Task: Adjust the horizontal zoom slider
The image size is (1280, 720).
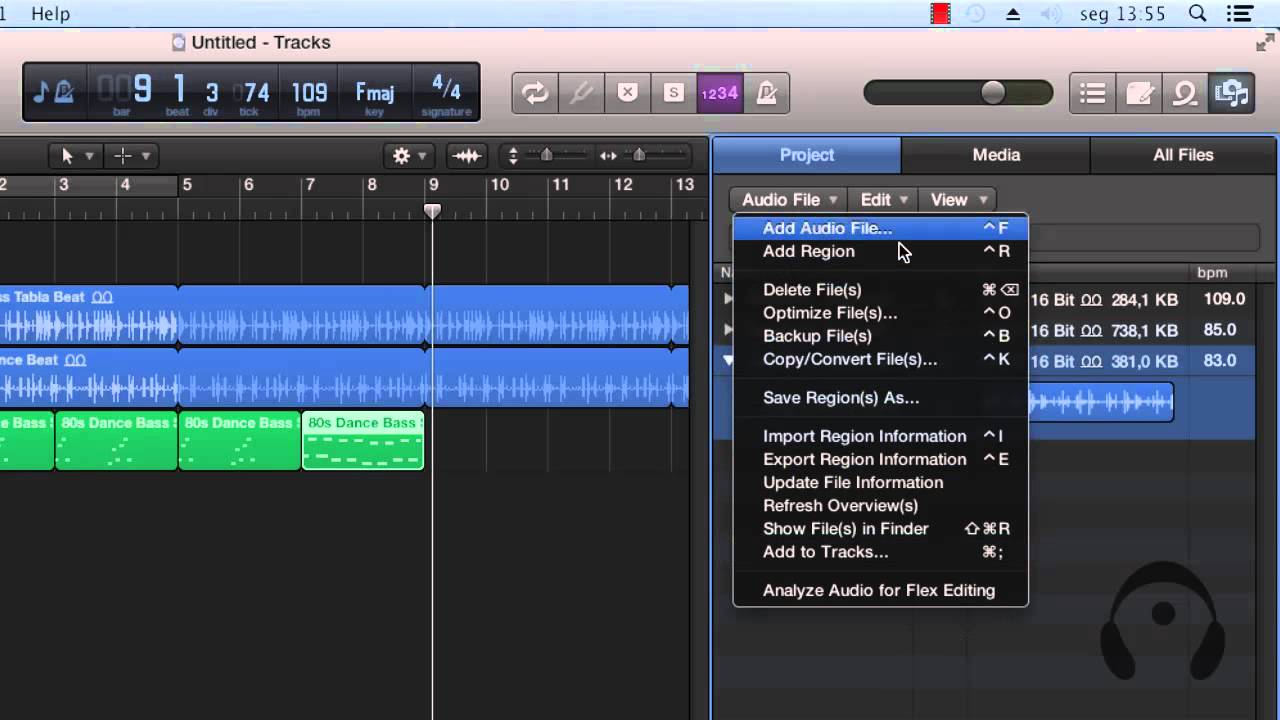Action: coord(639,154)
